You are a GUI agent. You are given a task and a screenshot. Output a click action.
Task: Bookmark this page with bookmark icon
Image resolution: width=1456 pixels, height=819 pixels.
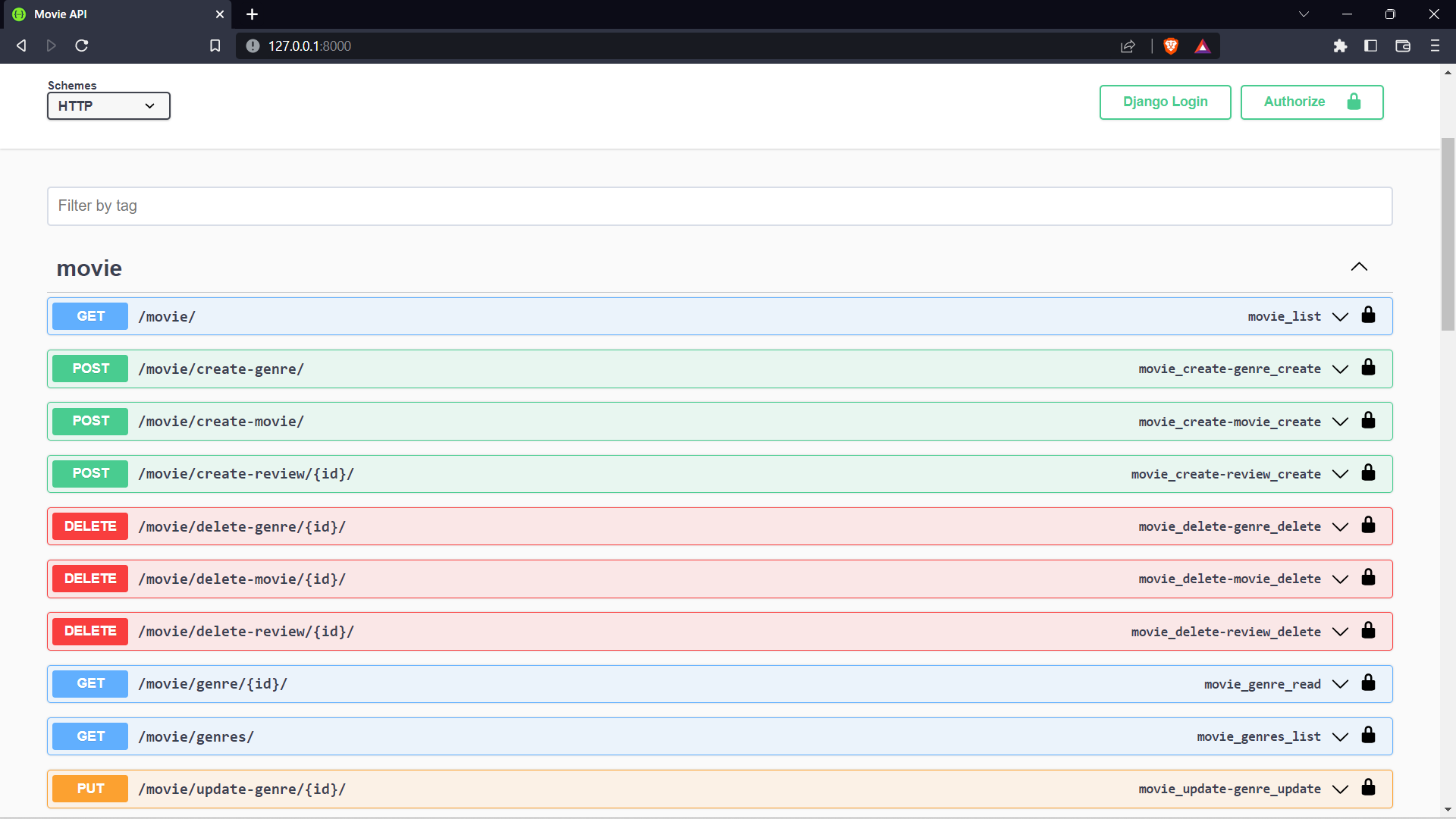click(215, 46)
